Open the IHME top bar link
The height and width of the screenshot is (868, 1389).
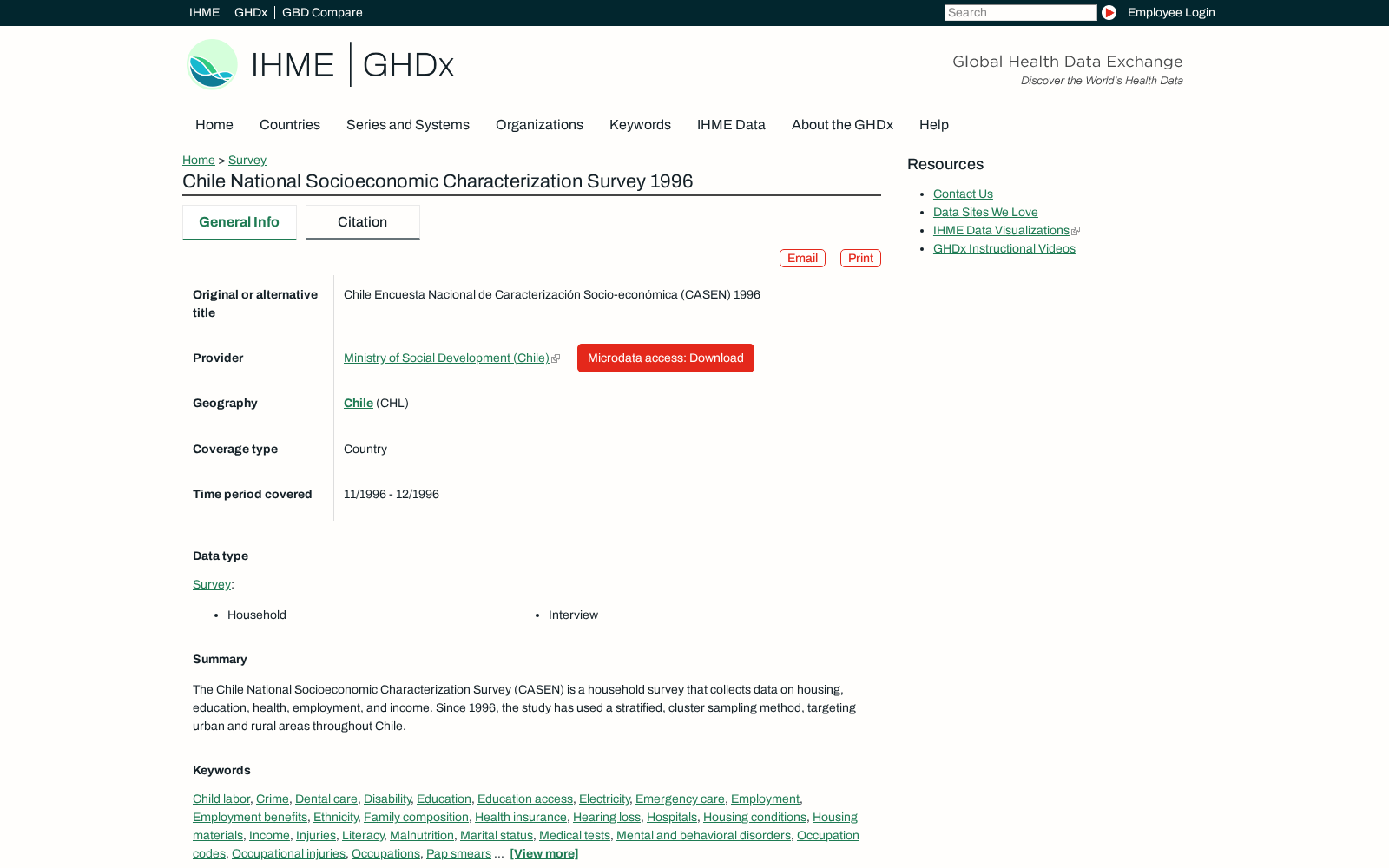click(204, 12)
